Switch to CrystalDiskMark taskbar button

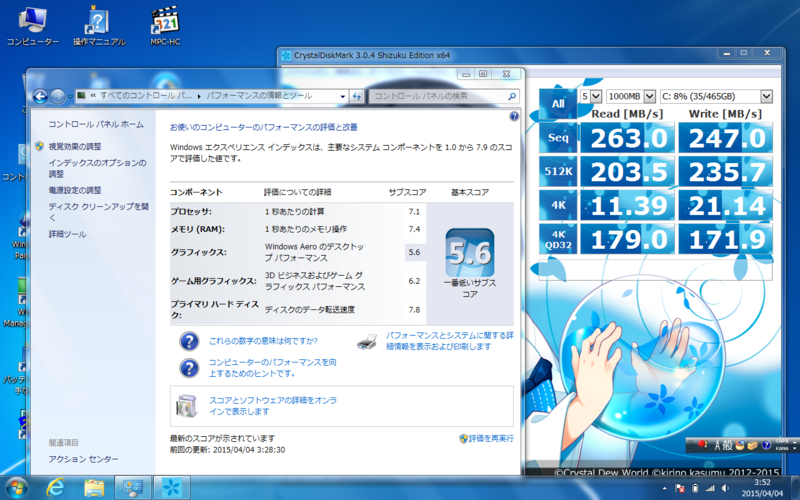coord(172,488)
